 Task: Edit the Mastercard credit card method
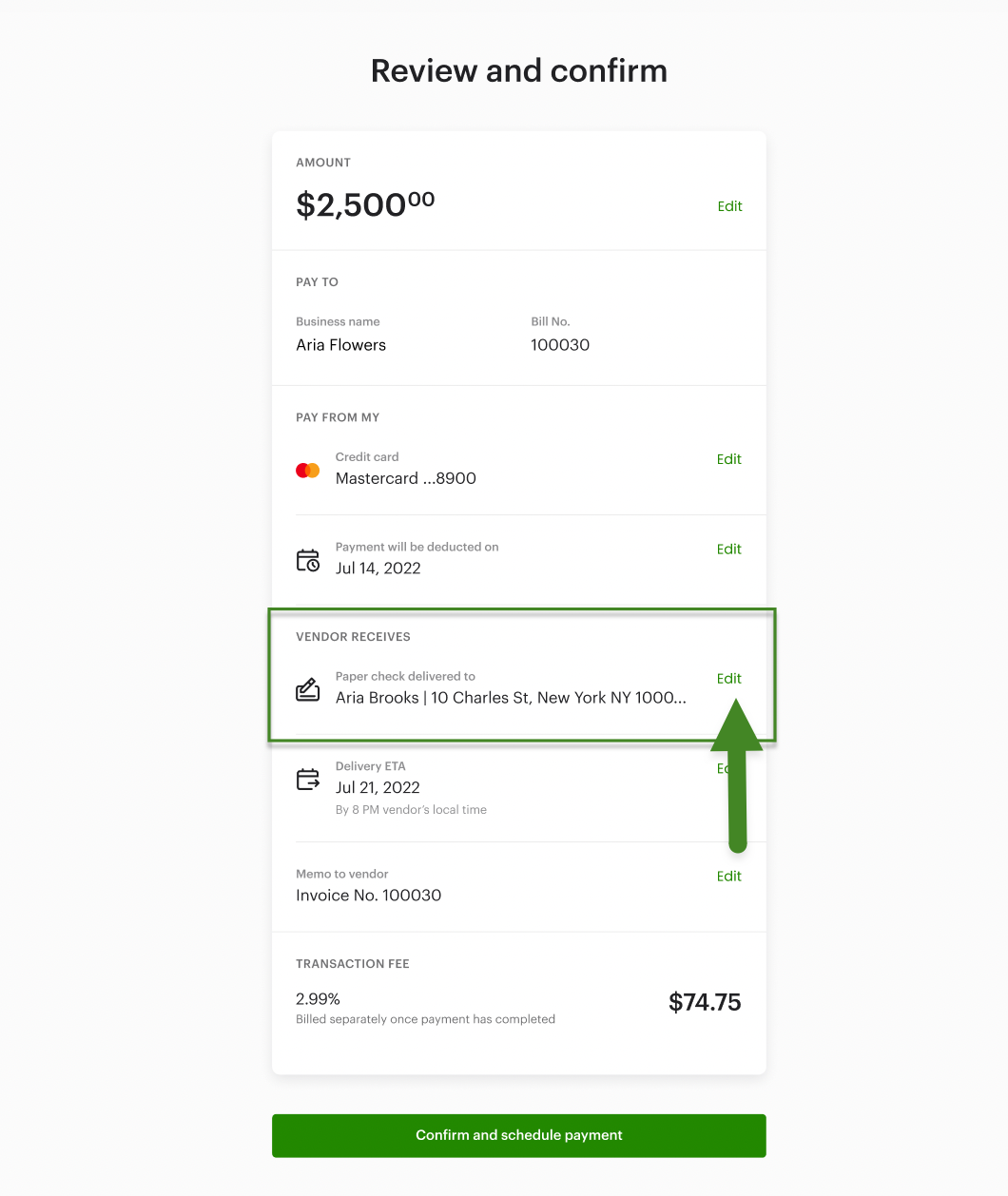(x=728, y=459)
